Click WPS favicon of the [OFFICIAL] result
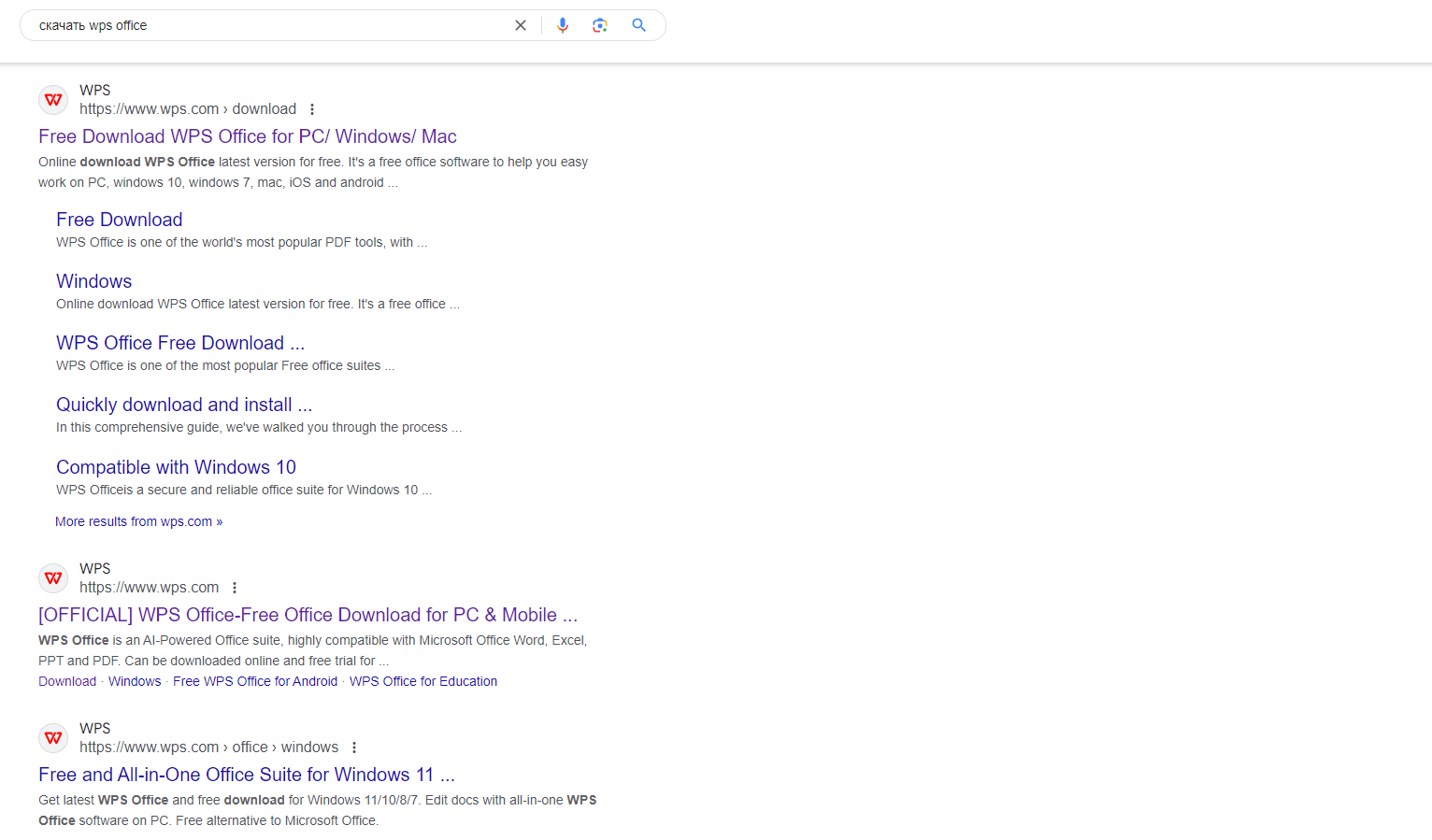 (x=53, y=578)
